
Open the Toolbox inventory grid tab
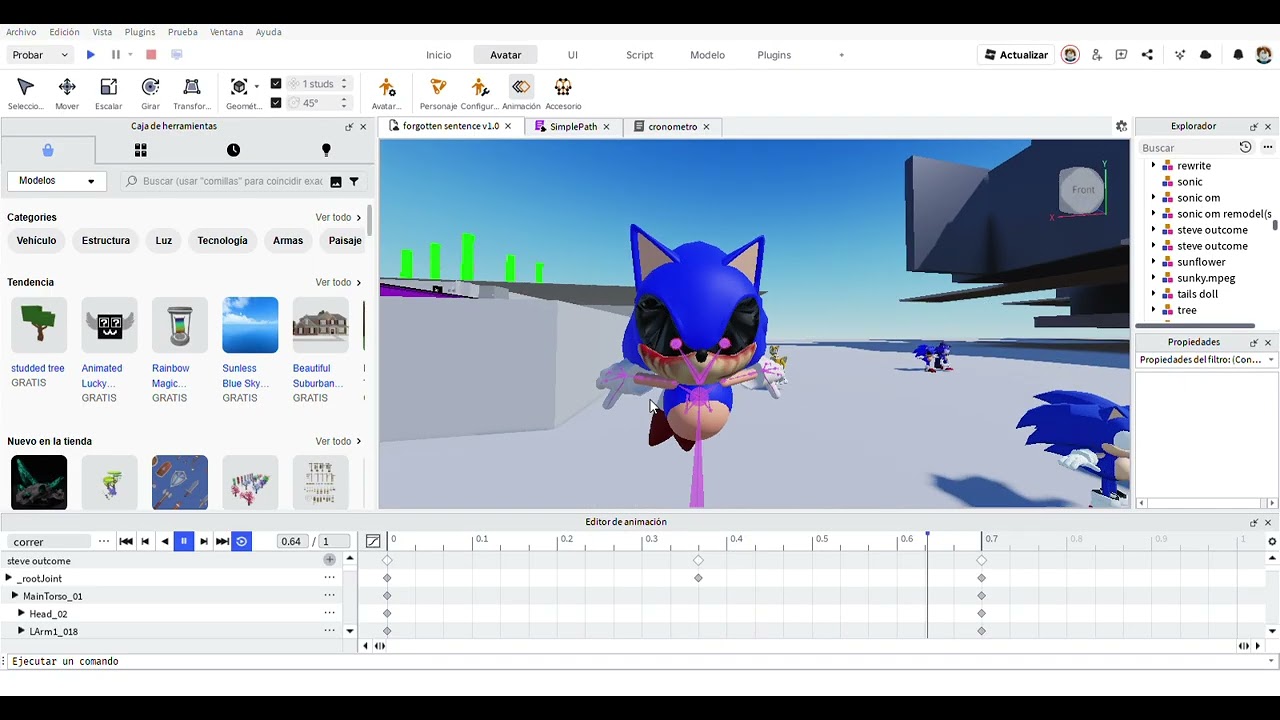pos(140,150)
